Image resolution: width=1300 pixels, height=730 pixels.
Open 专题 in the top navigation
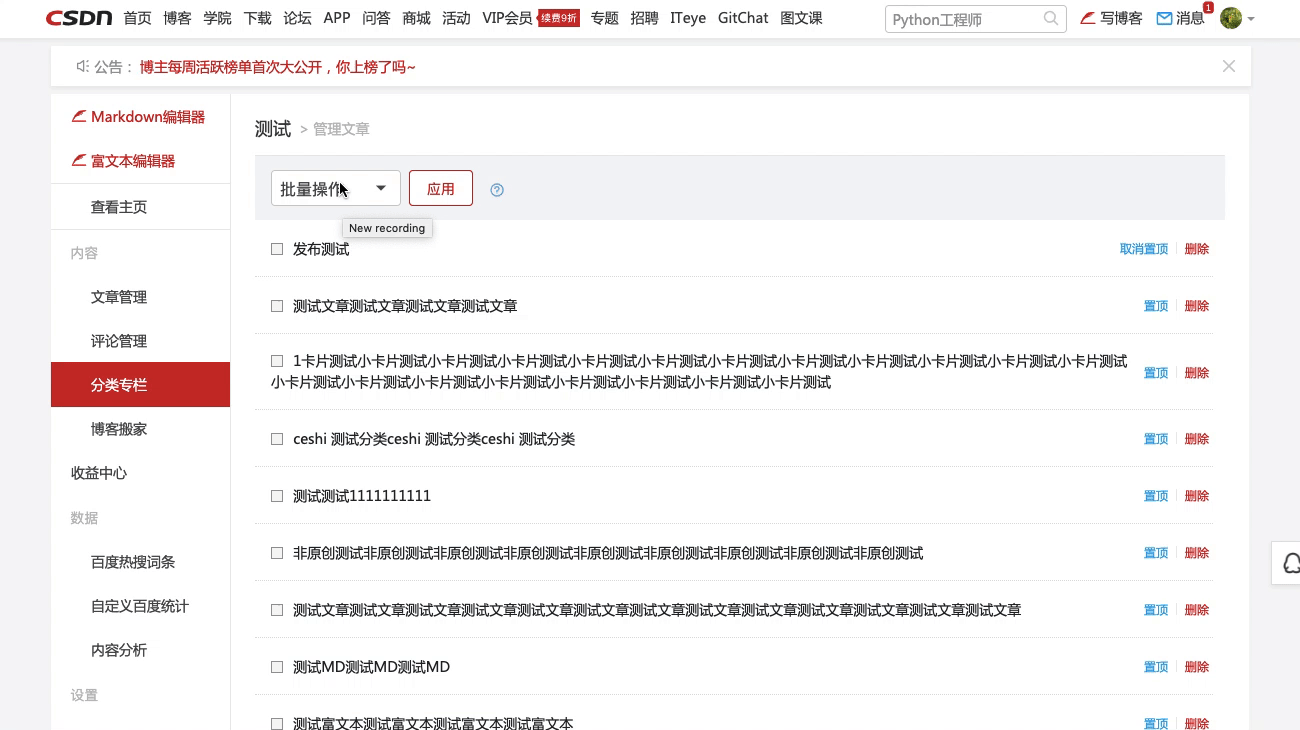pos(605,18)
